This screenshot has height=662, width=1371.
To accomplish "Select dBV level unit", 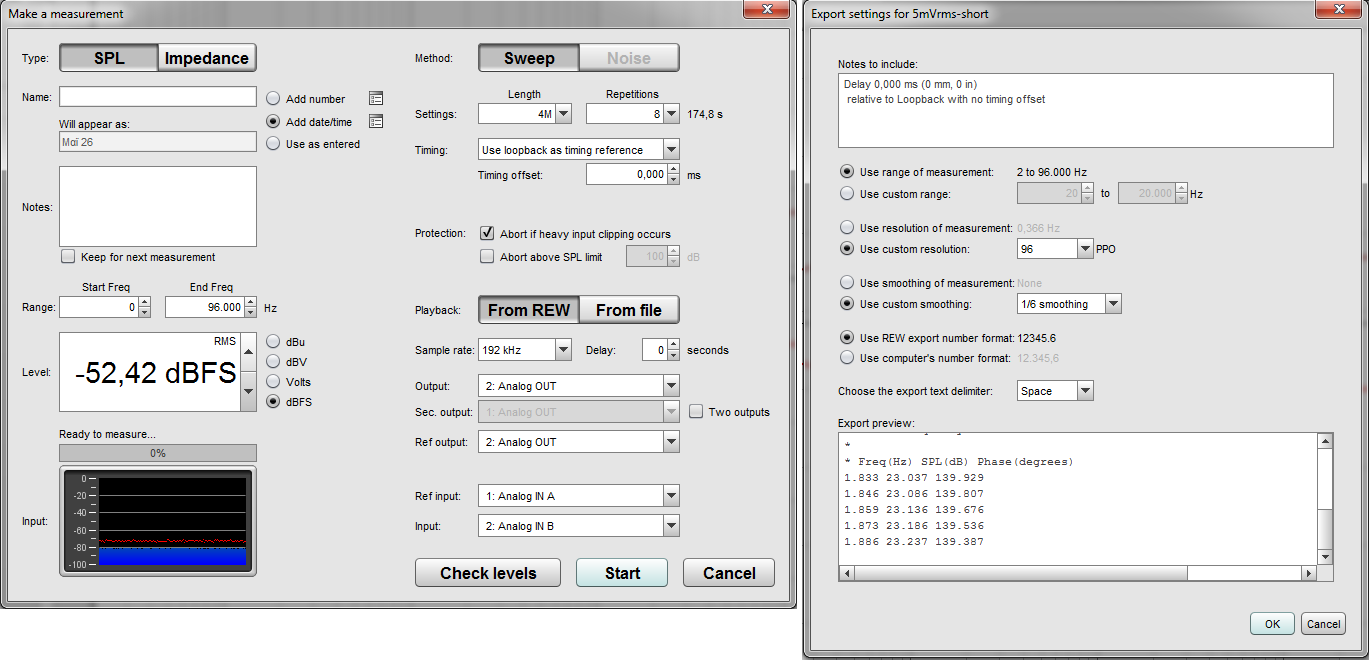I will [x=273, y=362].
